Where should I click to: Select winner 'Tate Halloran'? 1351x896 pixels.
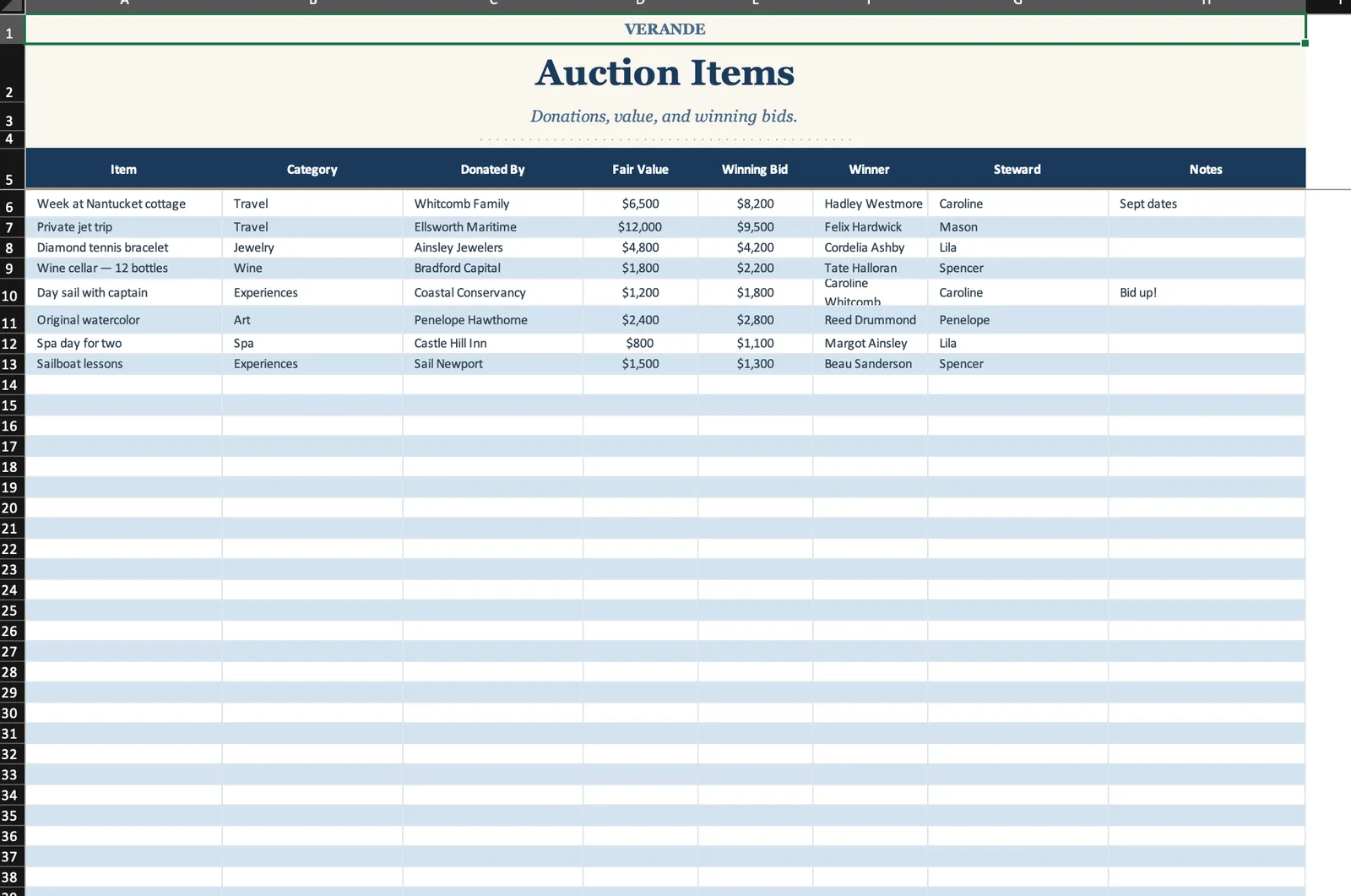point(870,268)
